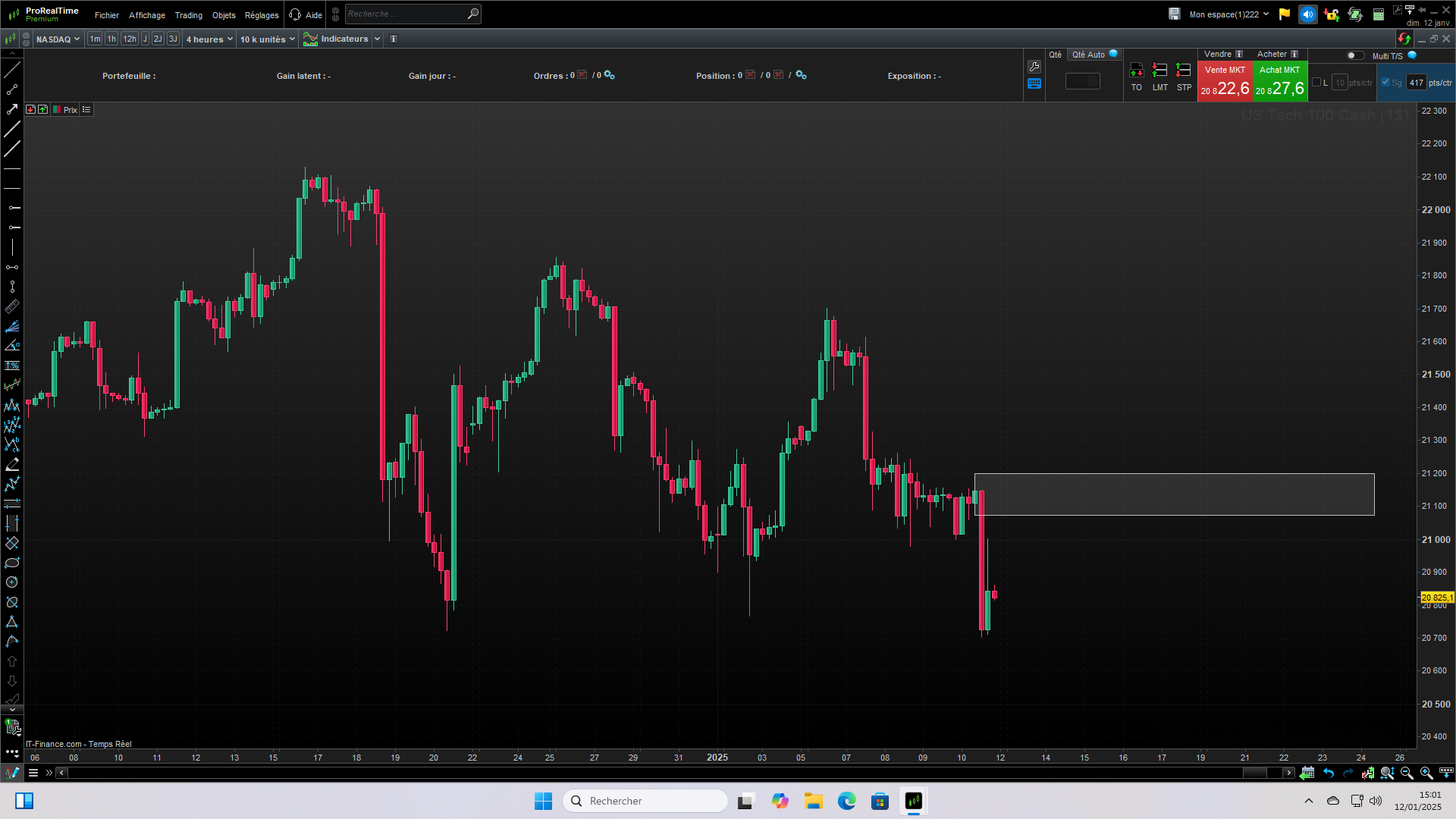Uncheck the Sg stop checkbox
Screen dimensions: 1456x819
tap(1385, 83)
